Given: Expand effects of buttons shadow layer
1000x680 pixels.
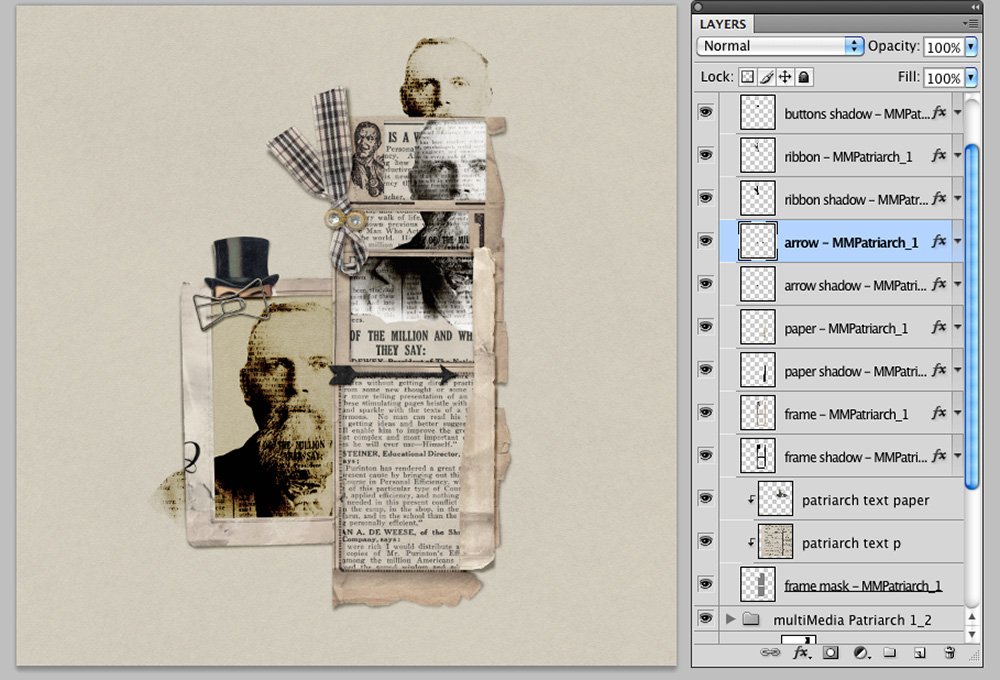Looking at the screenshot, I should pyautogui.click(x=957, y=113).
